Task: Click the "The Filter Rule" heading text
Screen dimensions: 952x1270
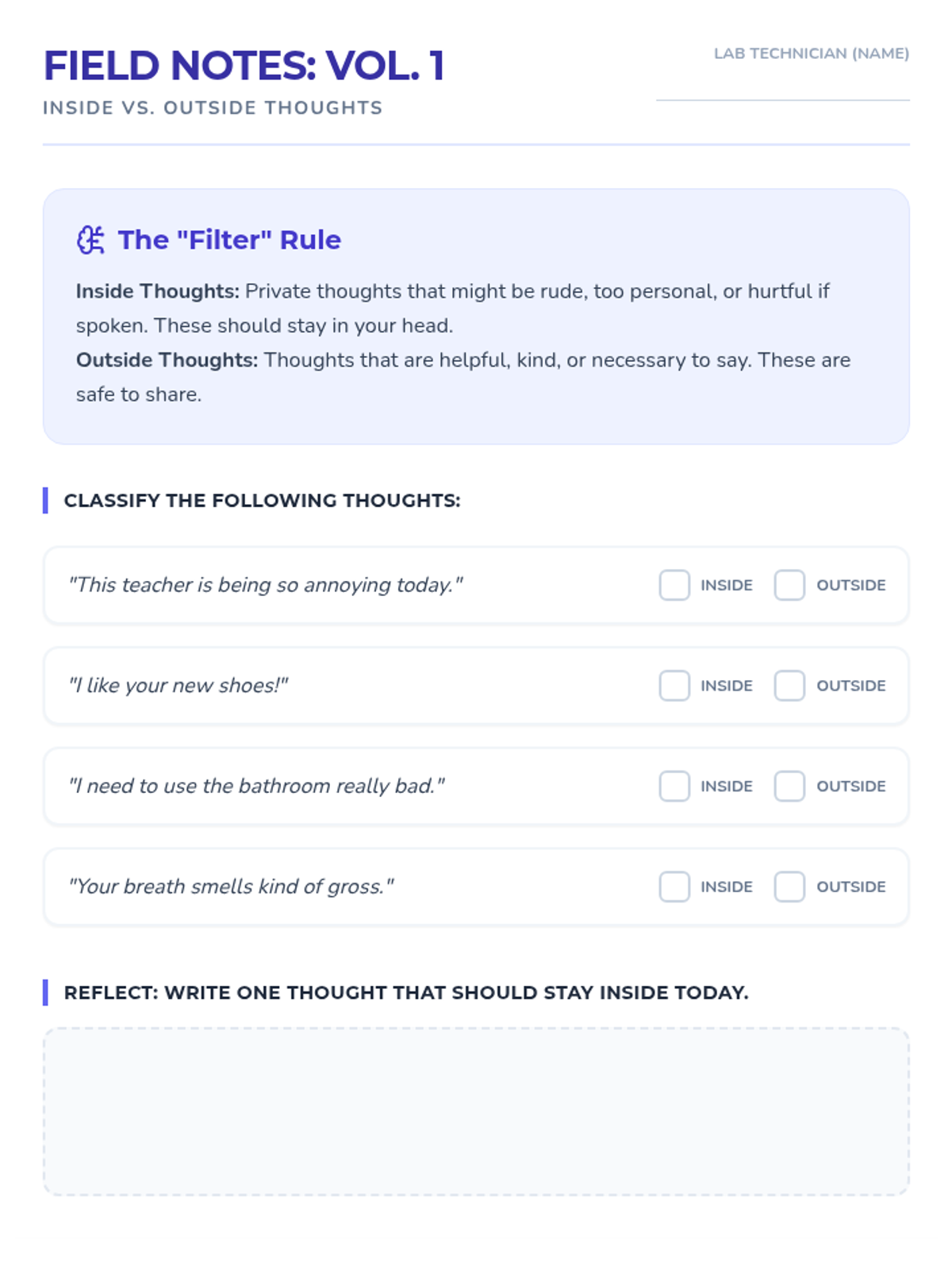Action: tap(229, 240)
